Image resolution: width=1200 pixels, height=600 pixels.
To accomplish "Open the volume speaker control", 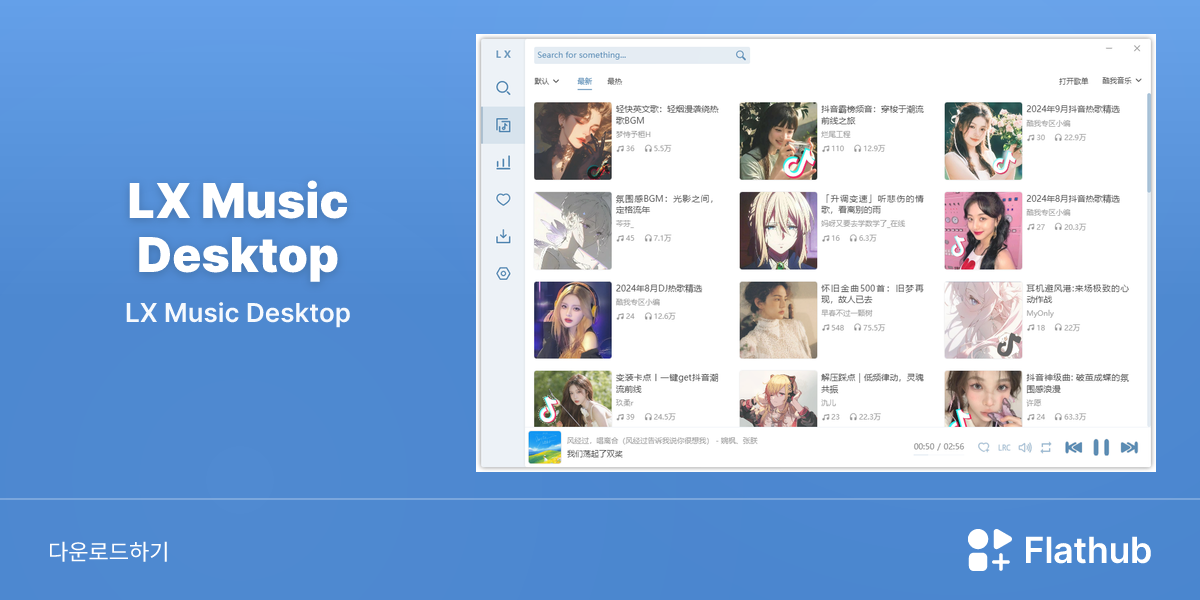I will pyautogui.click(x=1025, y=448).
